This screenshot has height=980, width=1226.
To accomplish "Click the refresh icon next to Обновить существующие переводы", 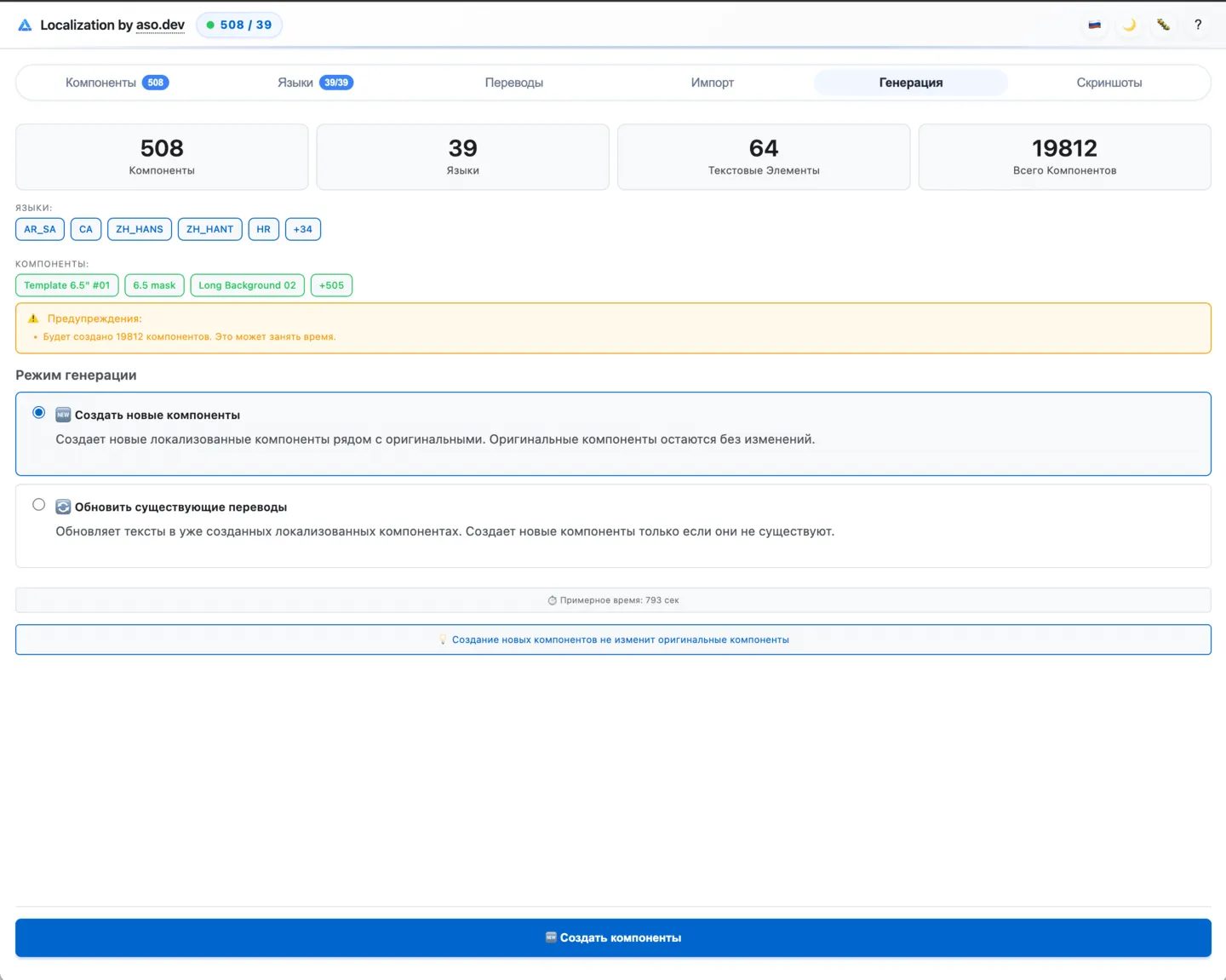I will (x=63, y=507).
